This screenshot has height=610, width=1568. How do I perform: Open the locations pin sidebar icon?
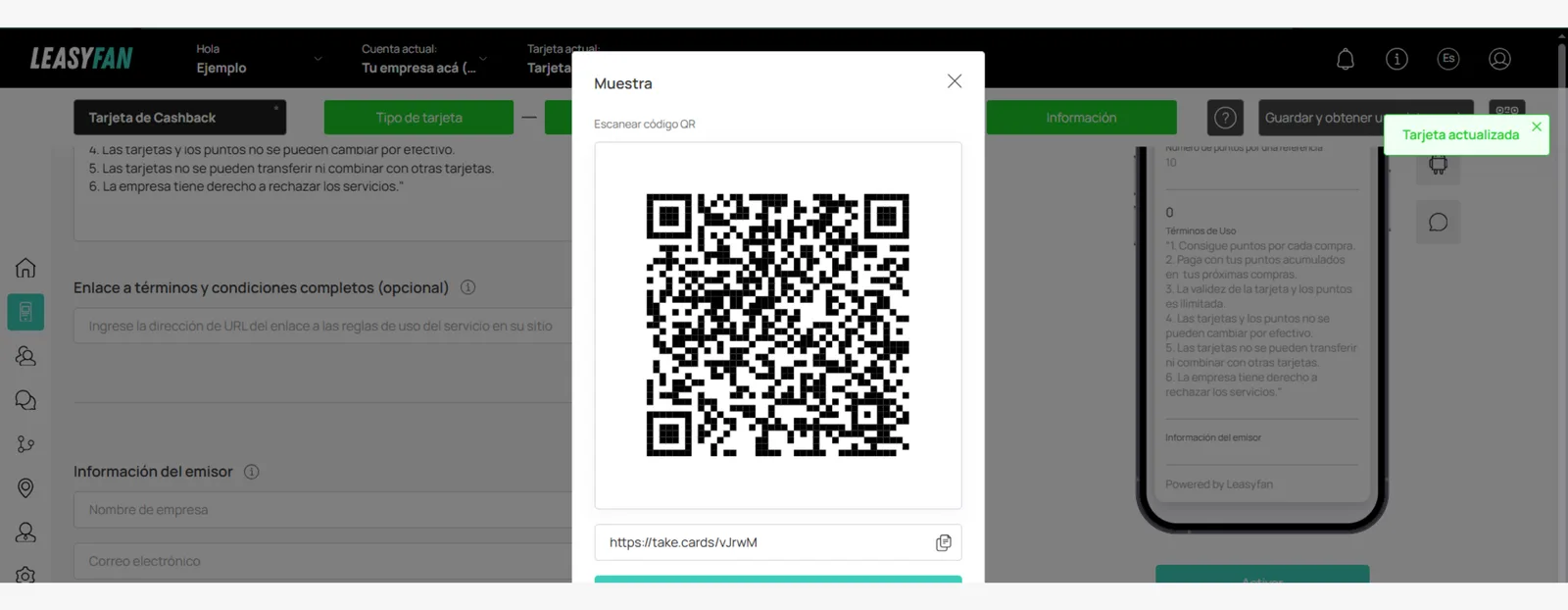[x=25, y=487]
